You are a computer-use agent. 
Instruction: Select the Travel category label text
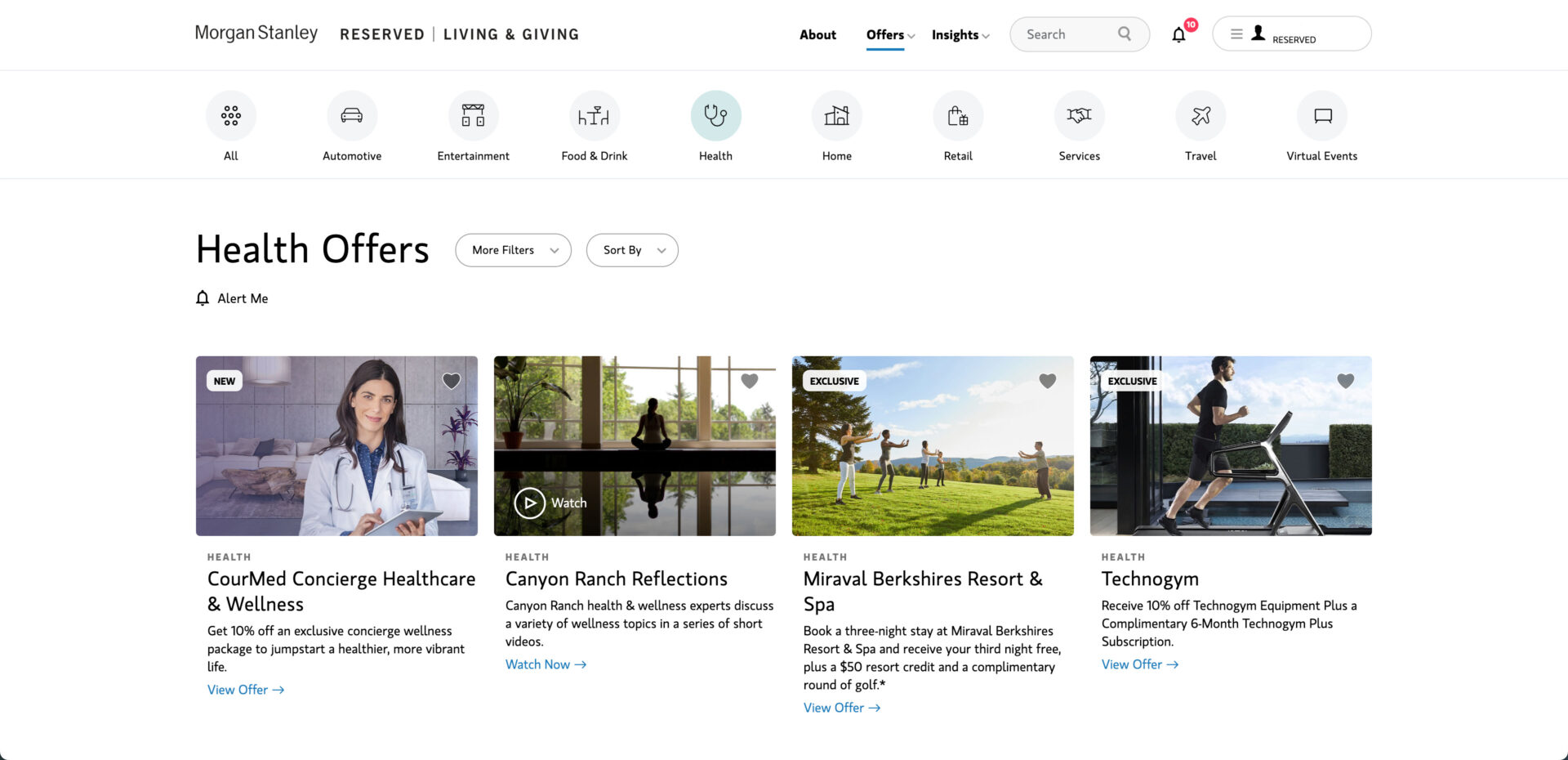1200,156
